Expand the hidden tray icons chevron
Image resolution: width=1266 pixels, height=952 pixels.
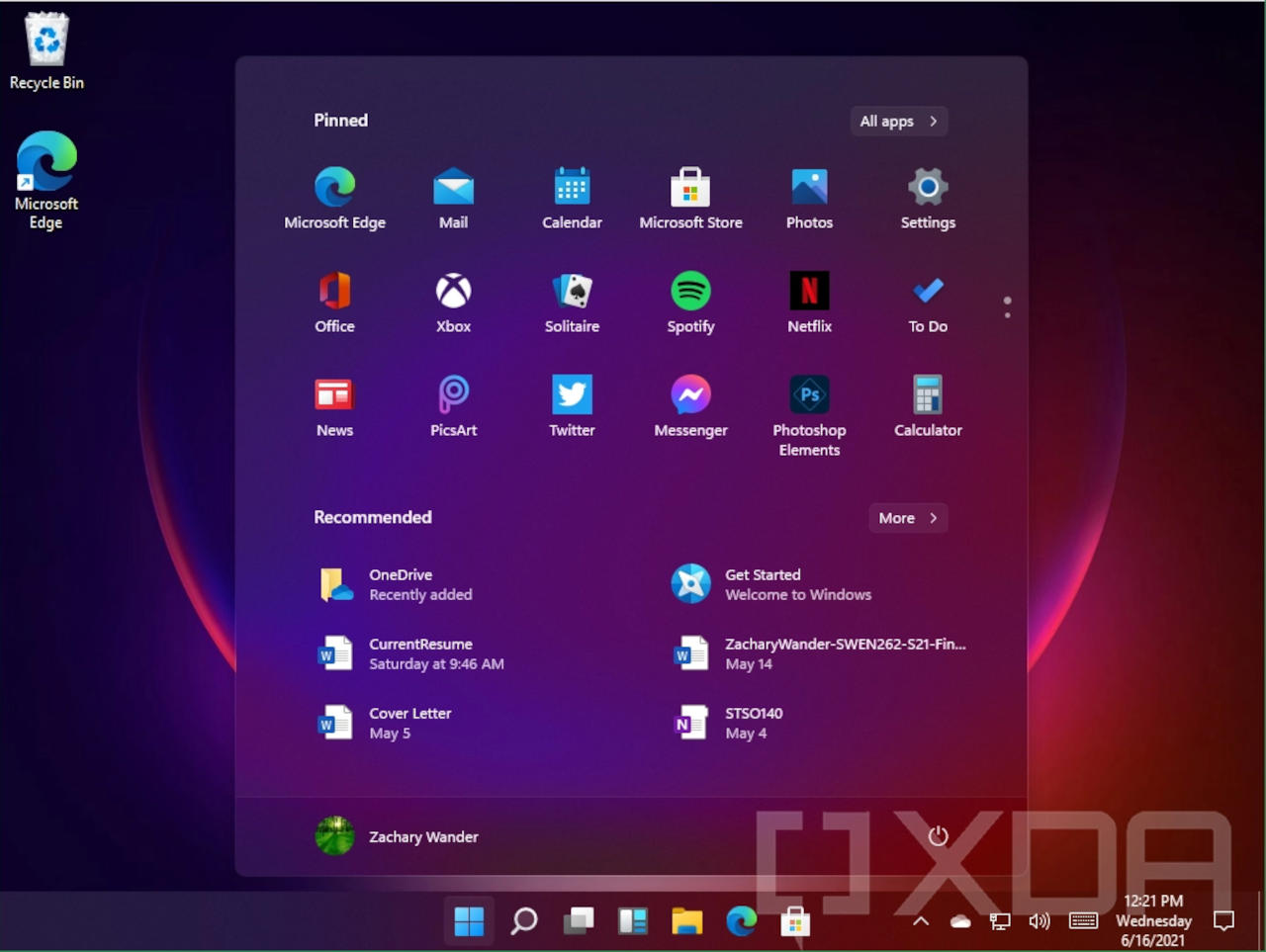pyautogui.click(x=921, y=921)
